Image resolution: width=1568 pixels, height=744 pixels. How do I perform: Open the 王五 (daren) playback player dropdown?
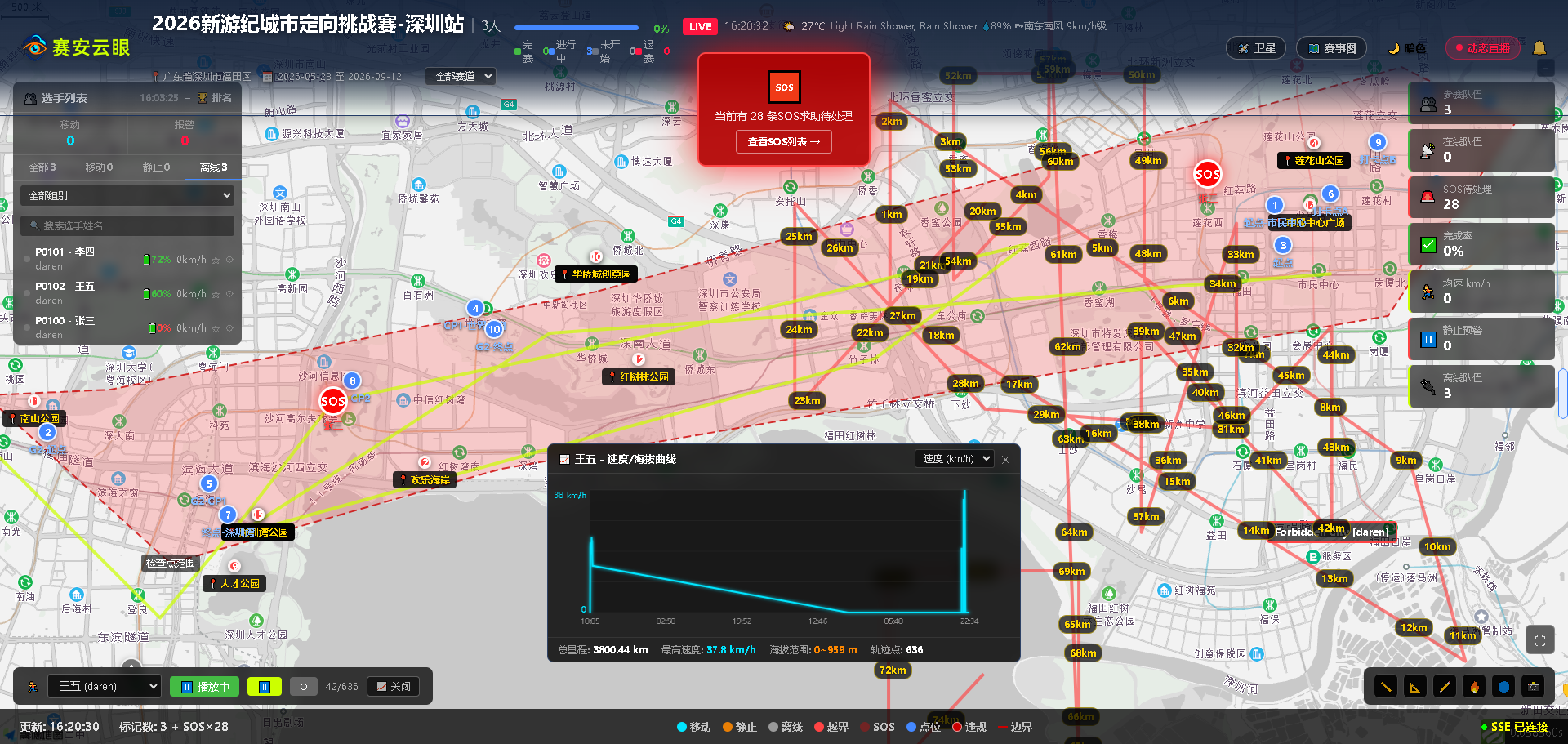[x=104, y=687]
